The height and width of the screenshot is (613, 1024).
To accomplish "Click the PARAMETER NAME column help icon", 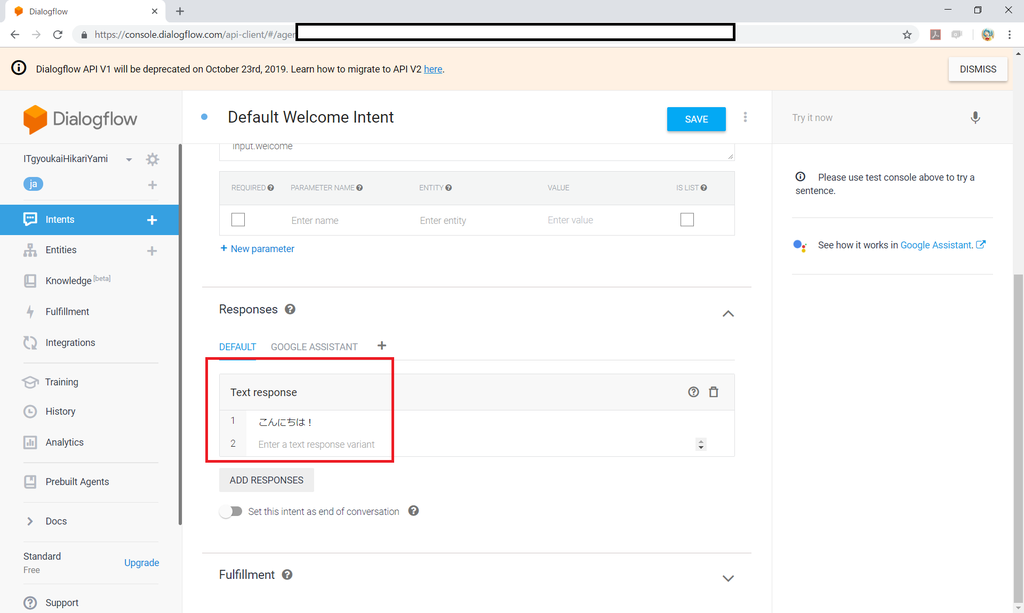I will click(360, 188).
